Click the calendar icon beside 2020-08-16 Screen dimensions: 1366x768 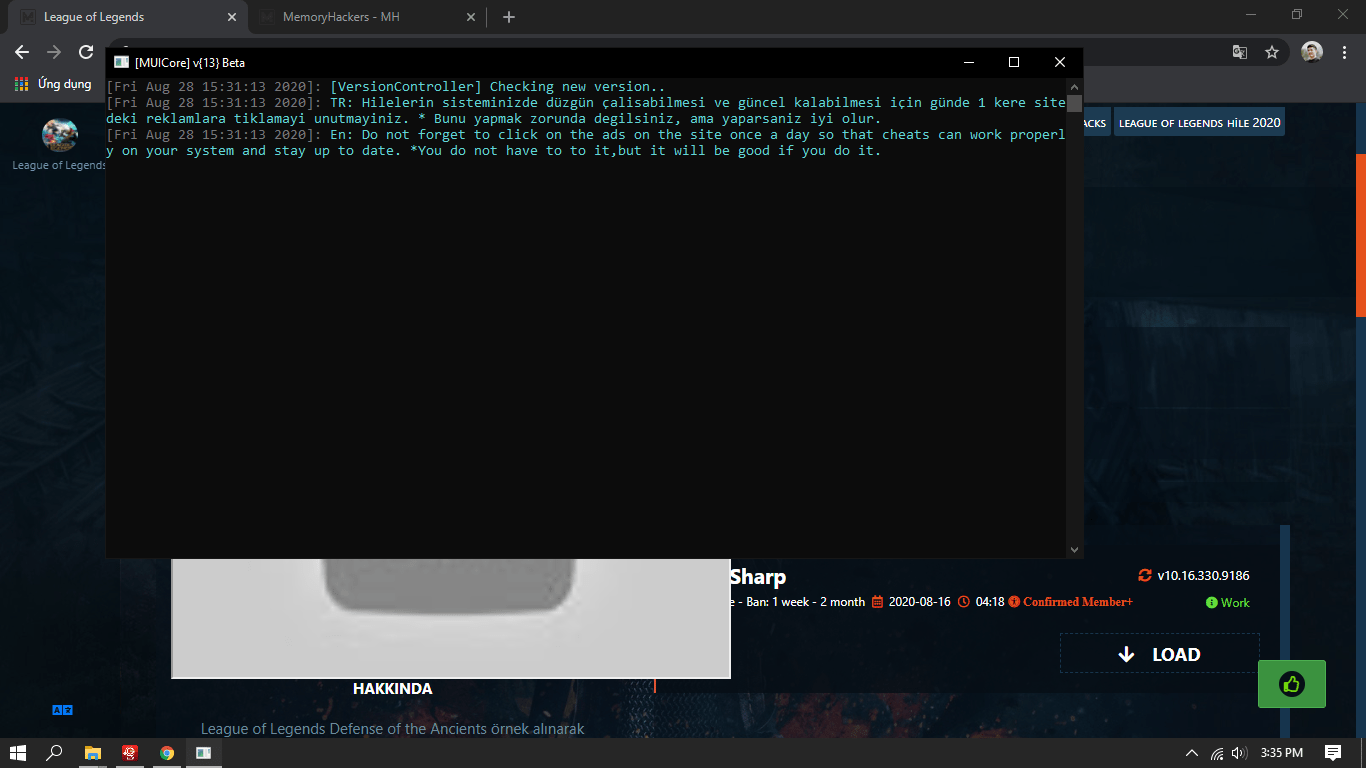878,602
